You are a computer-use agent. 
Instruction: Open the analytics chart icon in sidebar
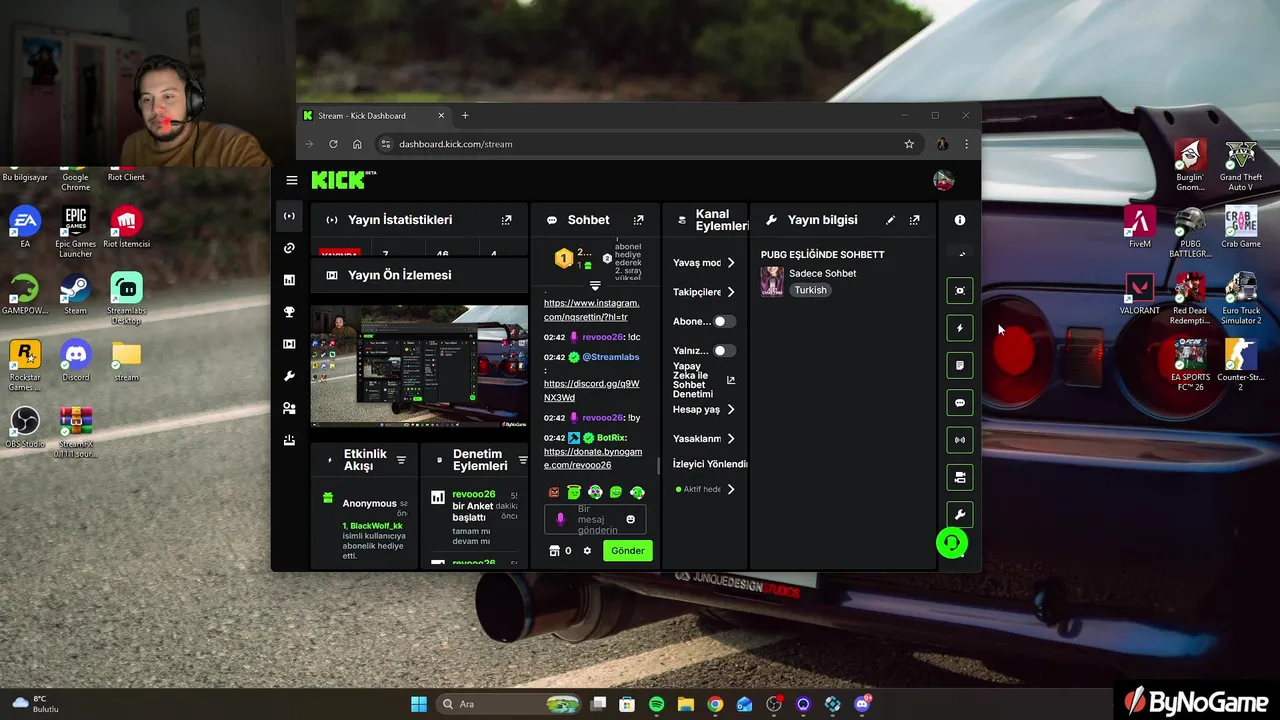tap(289, 280)
